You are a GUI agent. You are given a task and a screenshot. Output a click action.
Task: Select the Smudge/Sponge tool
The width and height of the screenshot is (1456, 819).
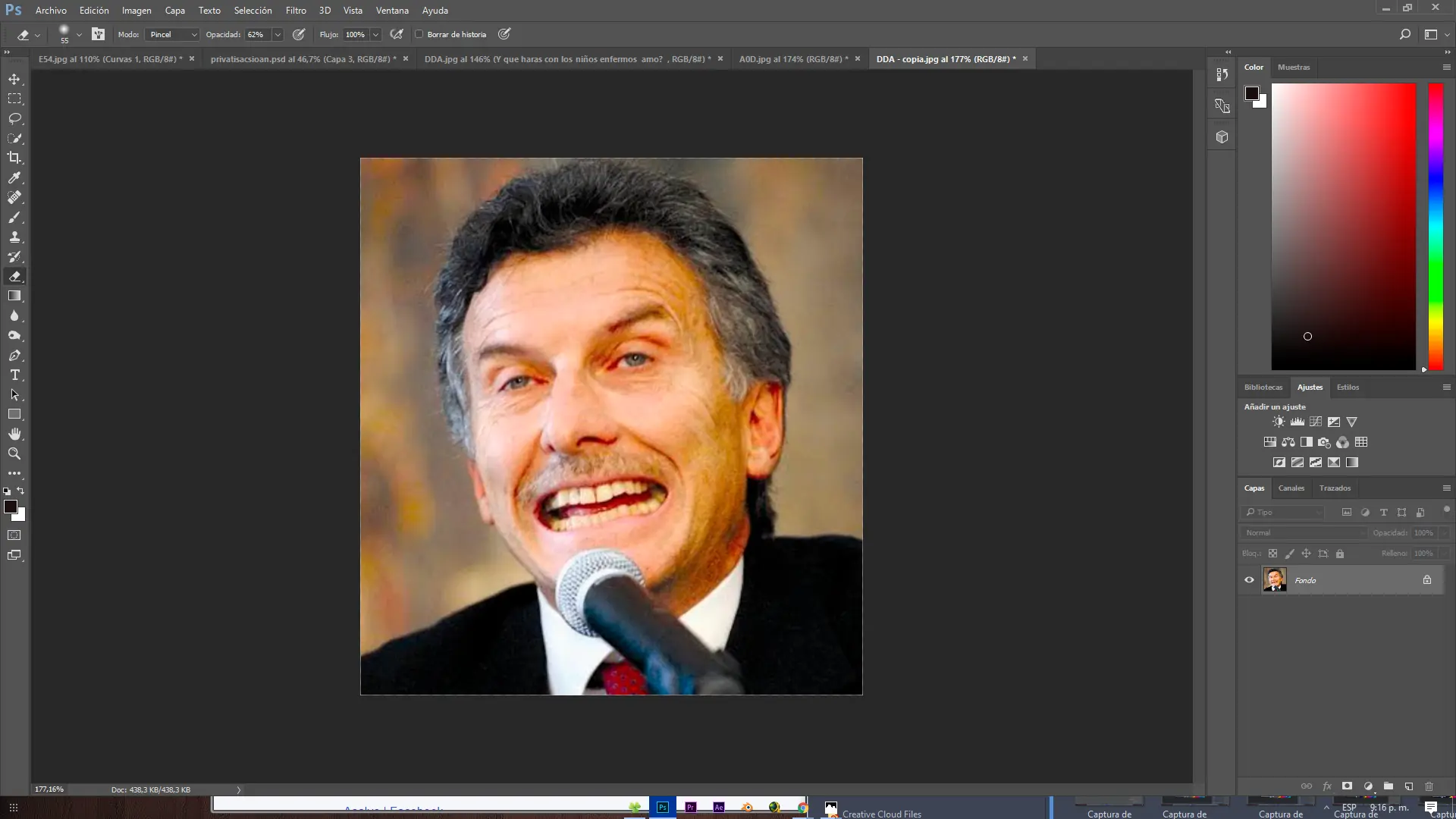click(14, 335)
